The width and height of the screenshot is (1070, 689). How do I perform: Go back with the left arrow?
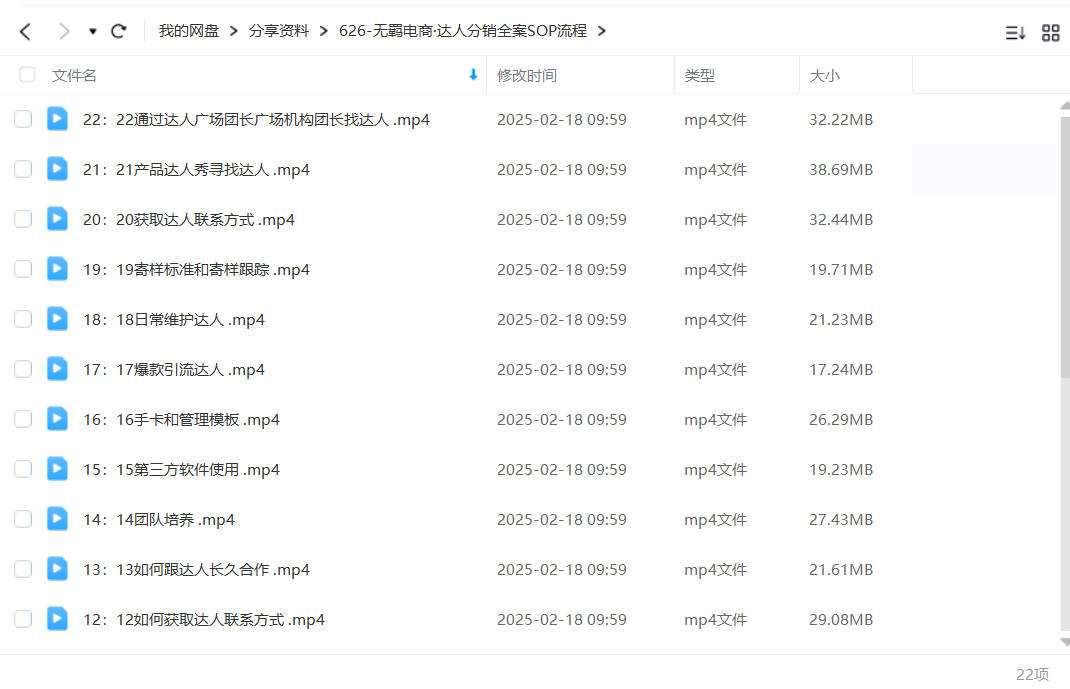[x=25, y=31]
